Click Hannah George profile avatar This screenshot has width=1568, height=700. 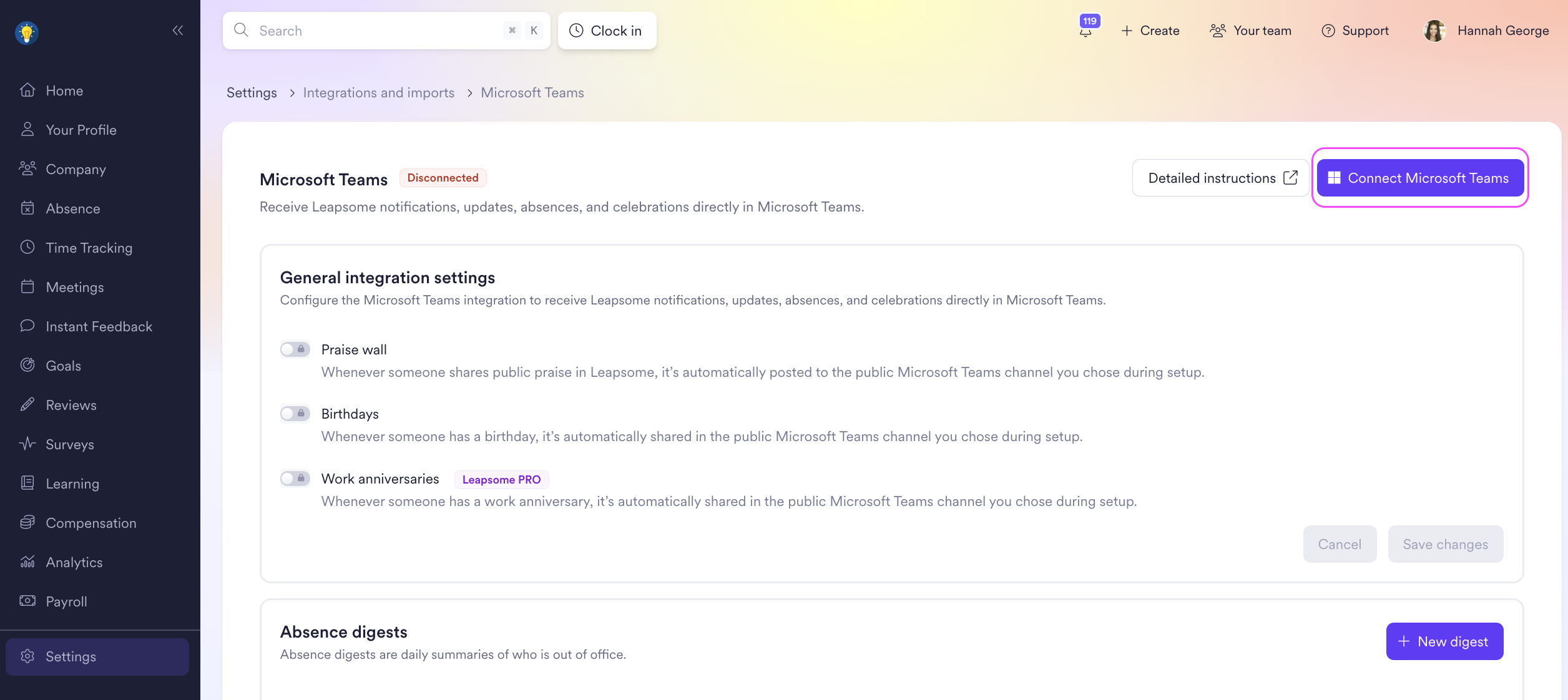[x=1434, y=31]
